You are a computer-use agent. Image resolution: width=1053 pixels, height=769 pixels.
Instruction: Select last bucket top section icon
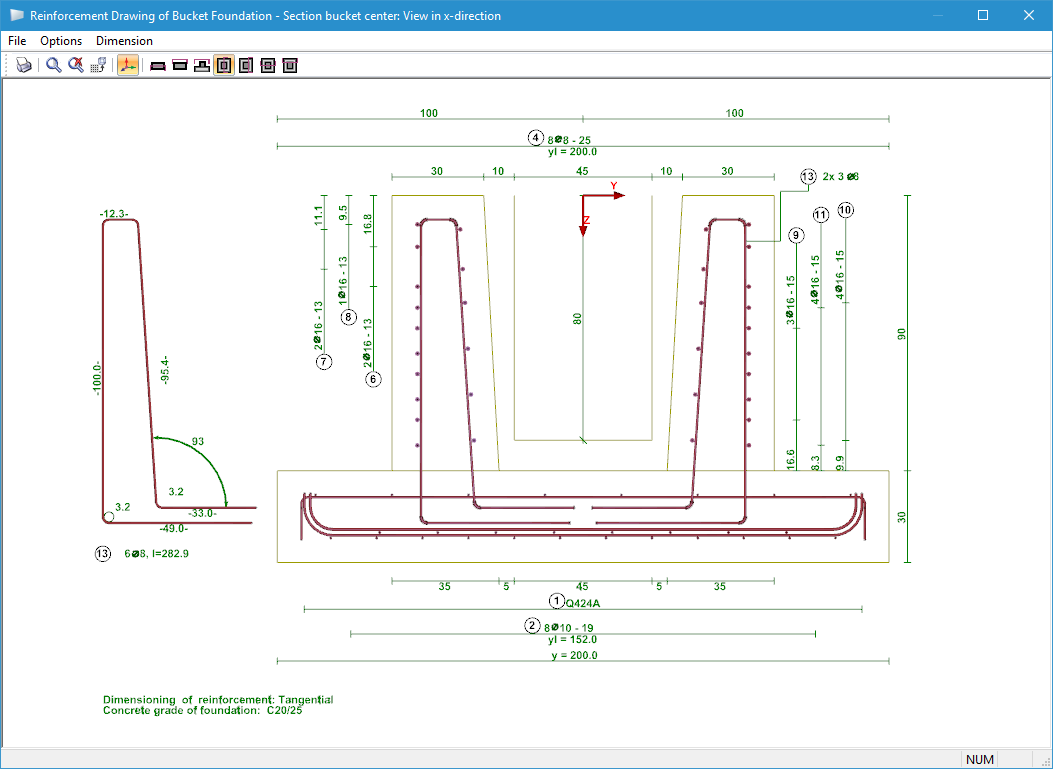(289, 66)
